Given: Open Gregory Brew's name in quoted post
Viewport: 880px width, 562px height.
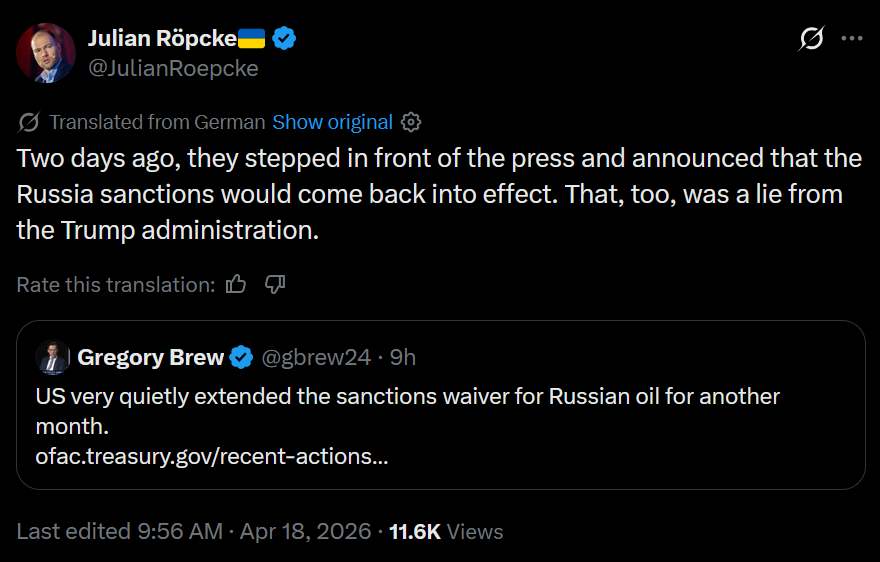Looking at the screenshot, I should click(150, 357).
